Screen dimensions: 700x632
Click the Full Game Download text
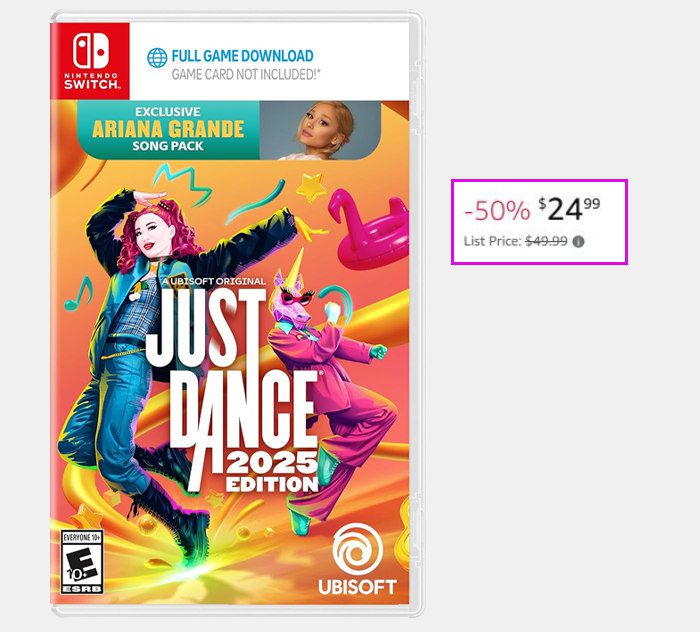tap(242, 56)
